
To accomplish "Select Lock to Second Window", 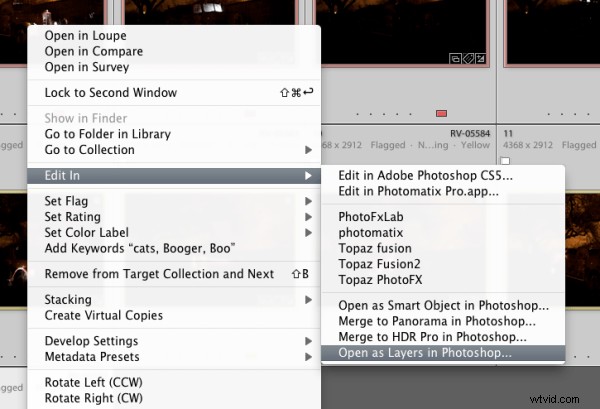I will (x=110, y=93).
